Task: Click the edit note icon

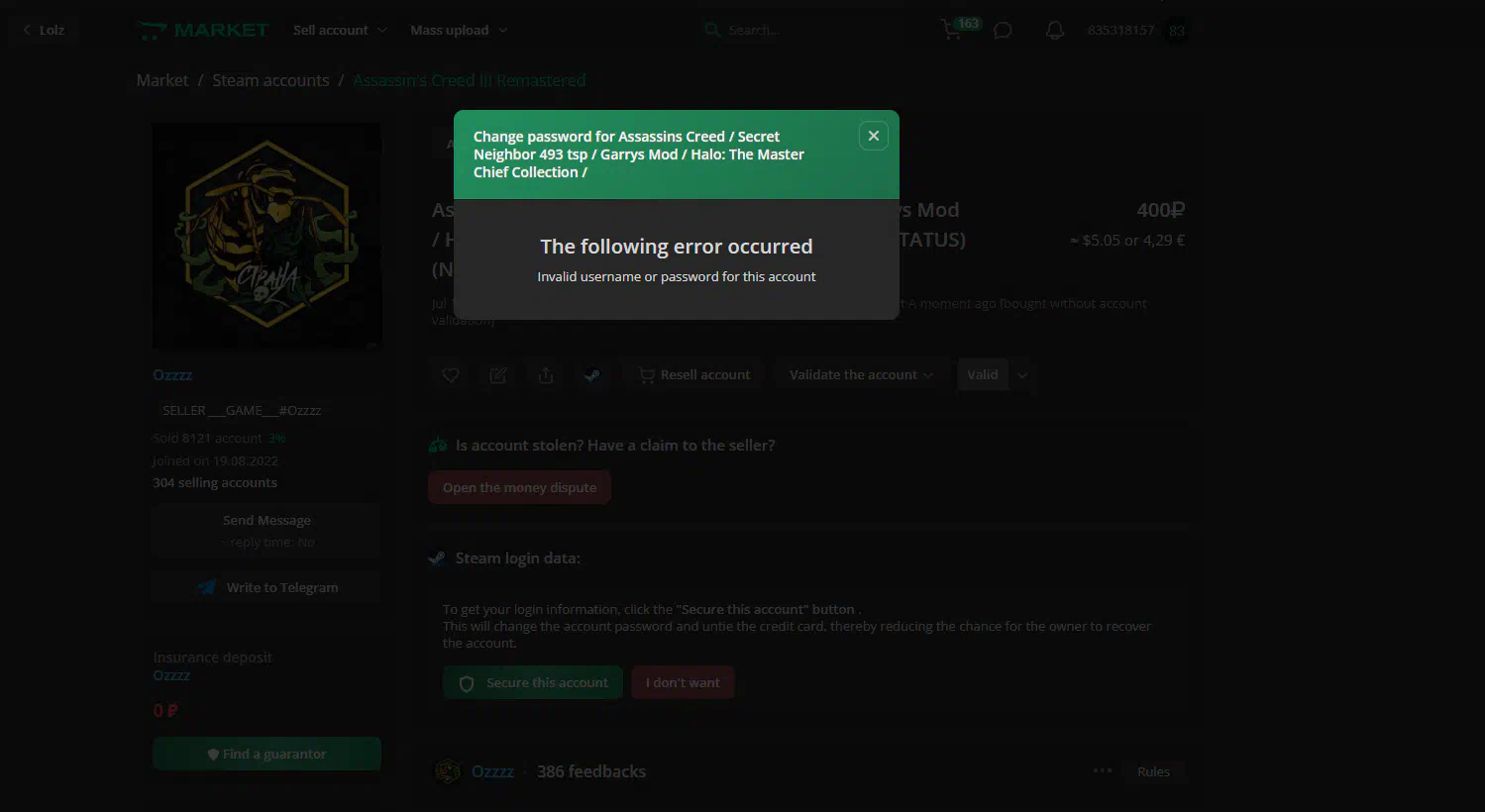Action: point(498,375)
